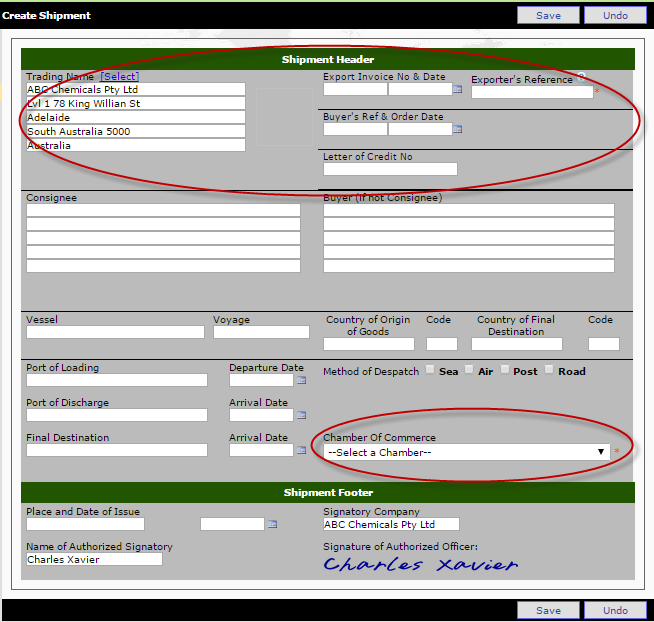This screenshot has width=654, height=622.
Task: Click the help icon beside Exporter's Reference
Action: pos(581,77)
